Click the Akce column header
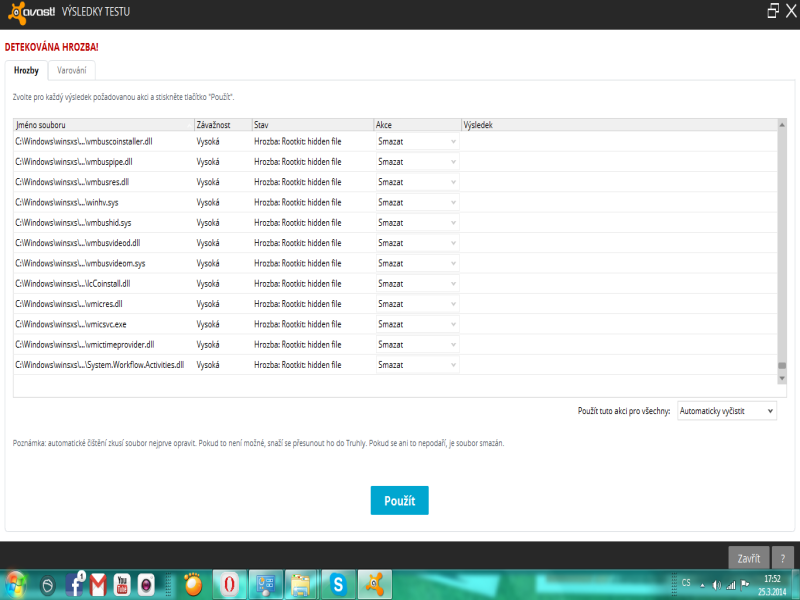The image size is (800, 600). click(417, 125)
